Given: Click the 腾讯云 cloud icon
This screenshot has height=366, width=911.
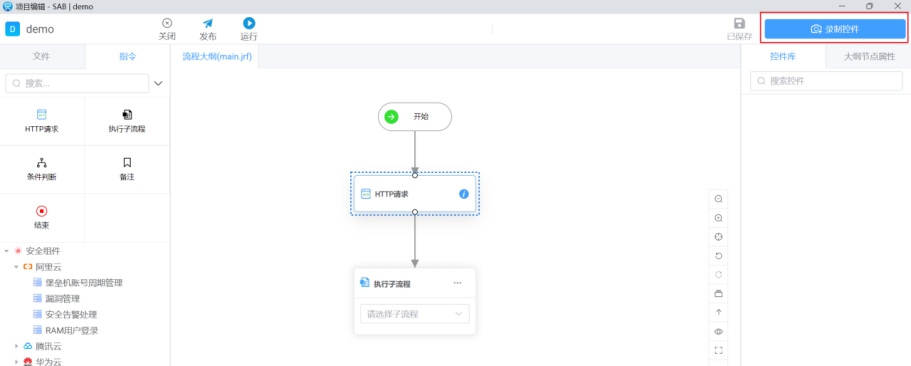Looking at the screenshot, I should tap(27, 346).
